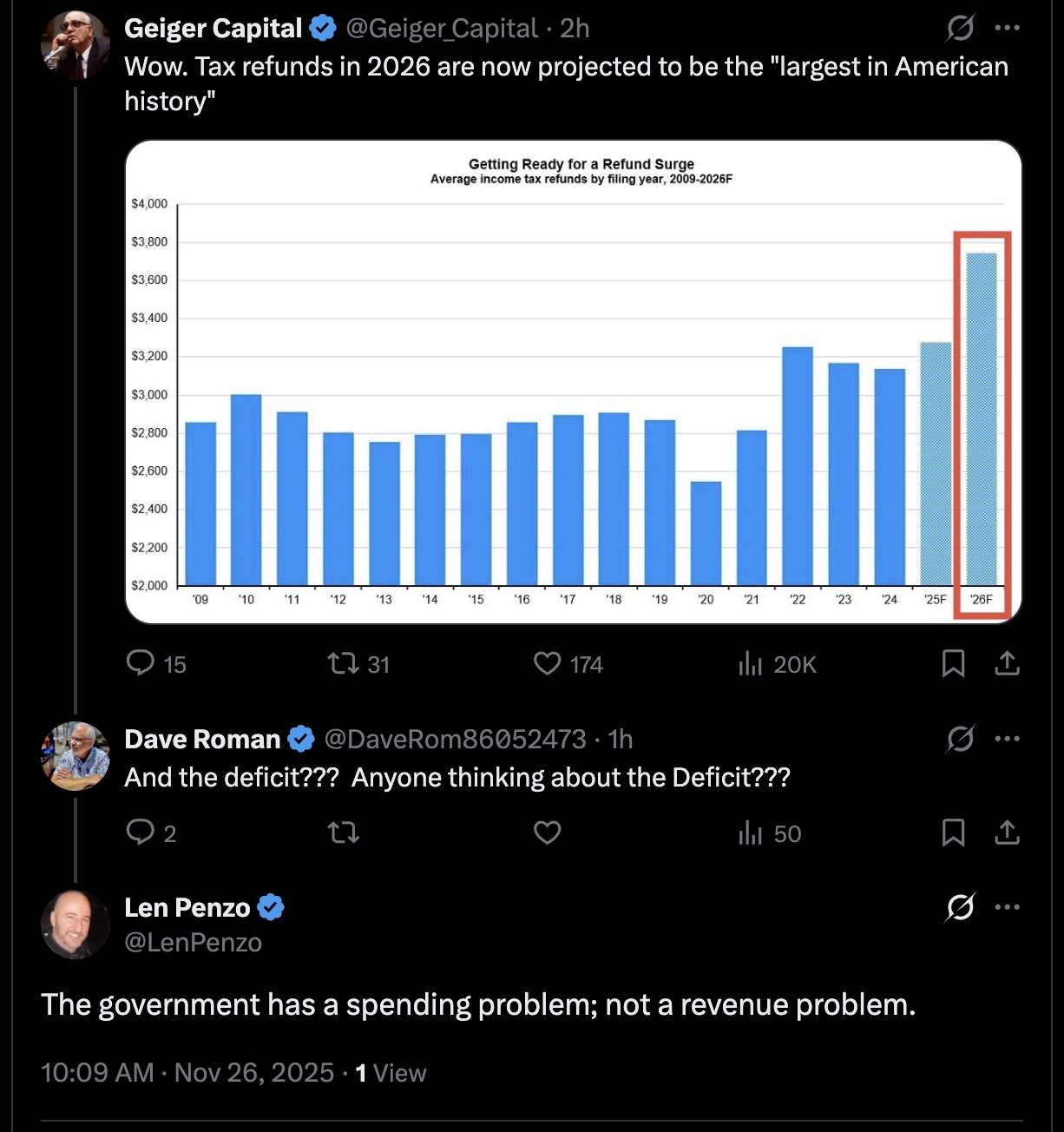Open the @Geiger_Capital profile handle
Screen dimensions: 1064x1132
pos(442,29)
